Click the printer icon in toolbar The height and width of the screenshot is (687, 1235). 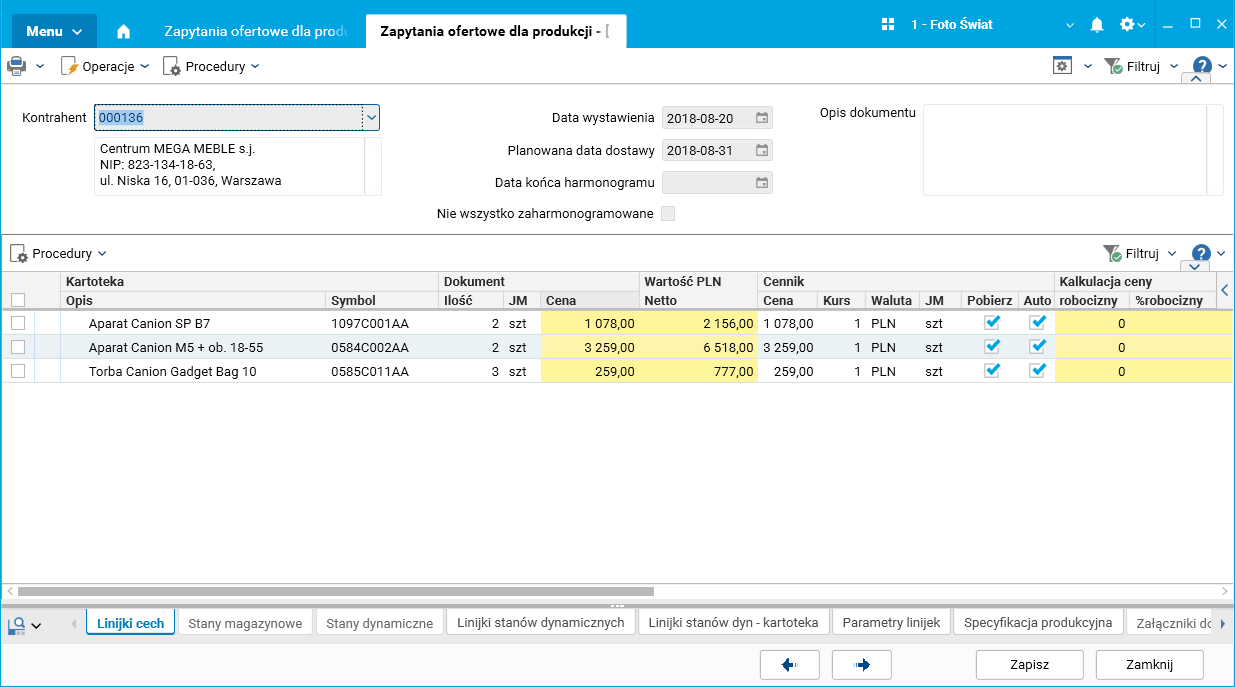click(x=17, y=66)
